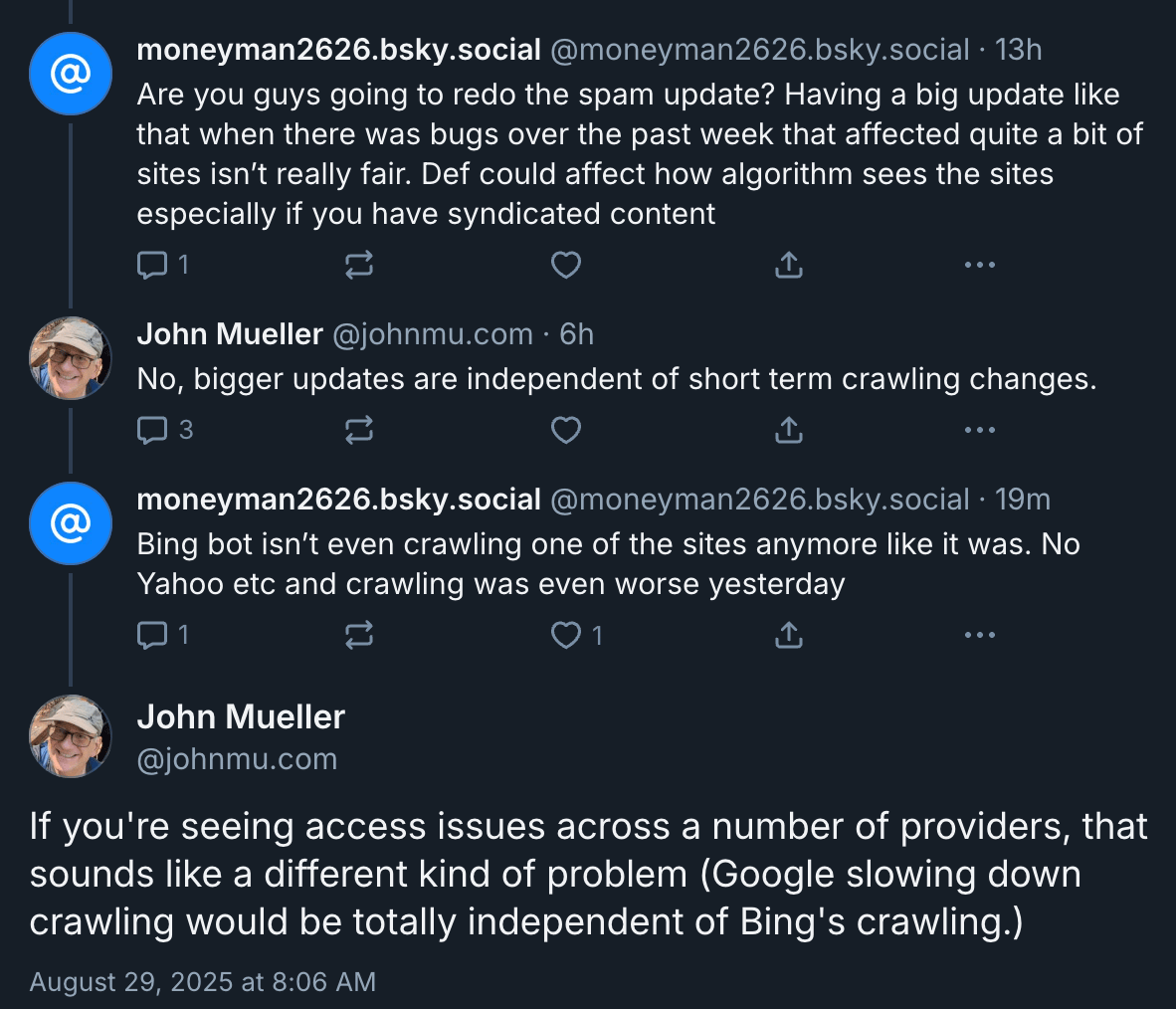
Task: Like the Bing bot crawling post
Action: pyautogui.click(x=566, y=635)
